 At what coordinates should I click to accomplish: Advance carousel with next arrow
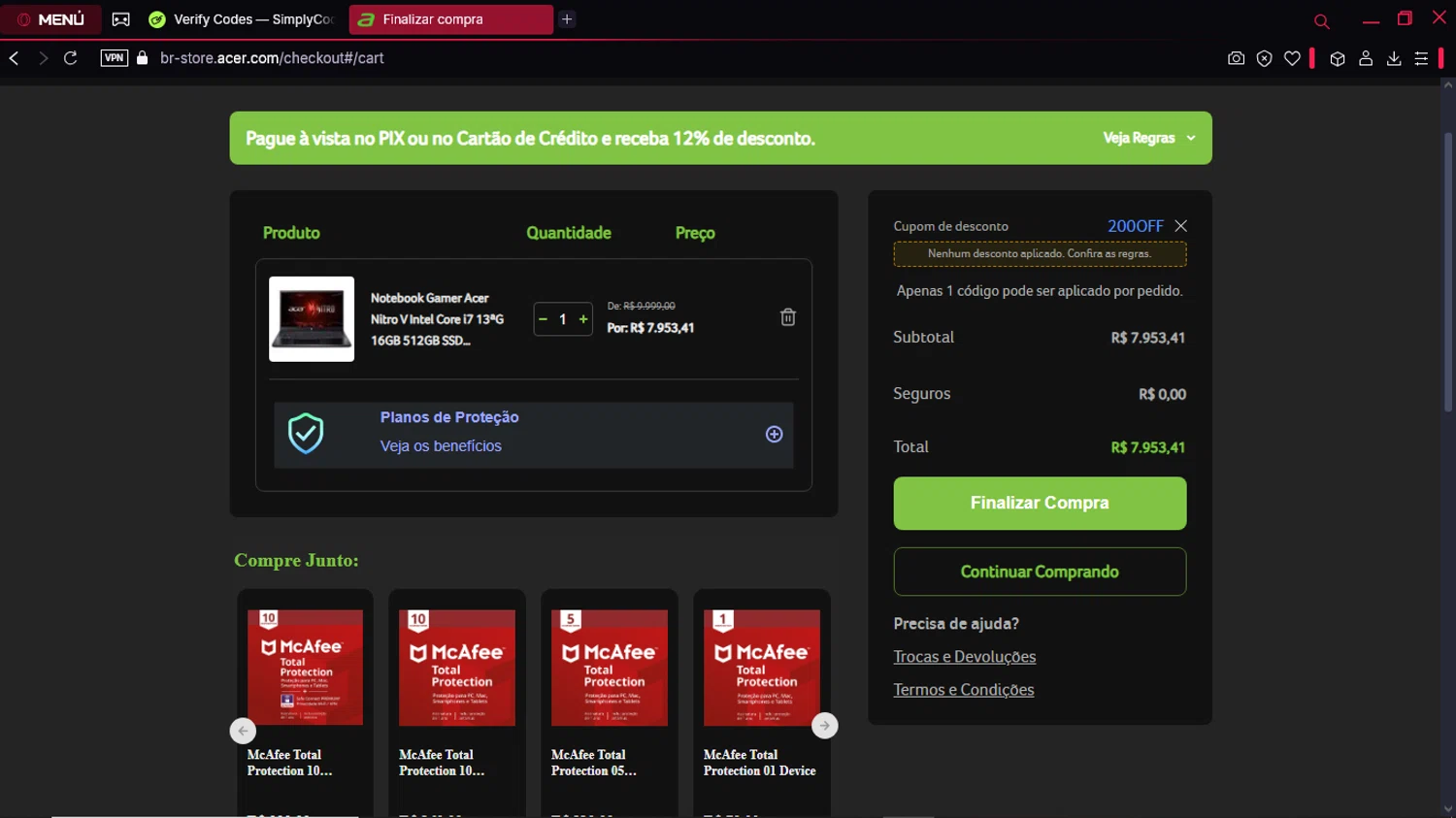(824, 726)
